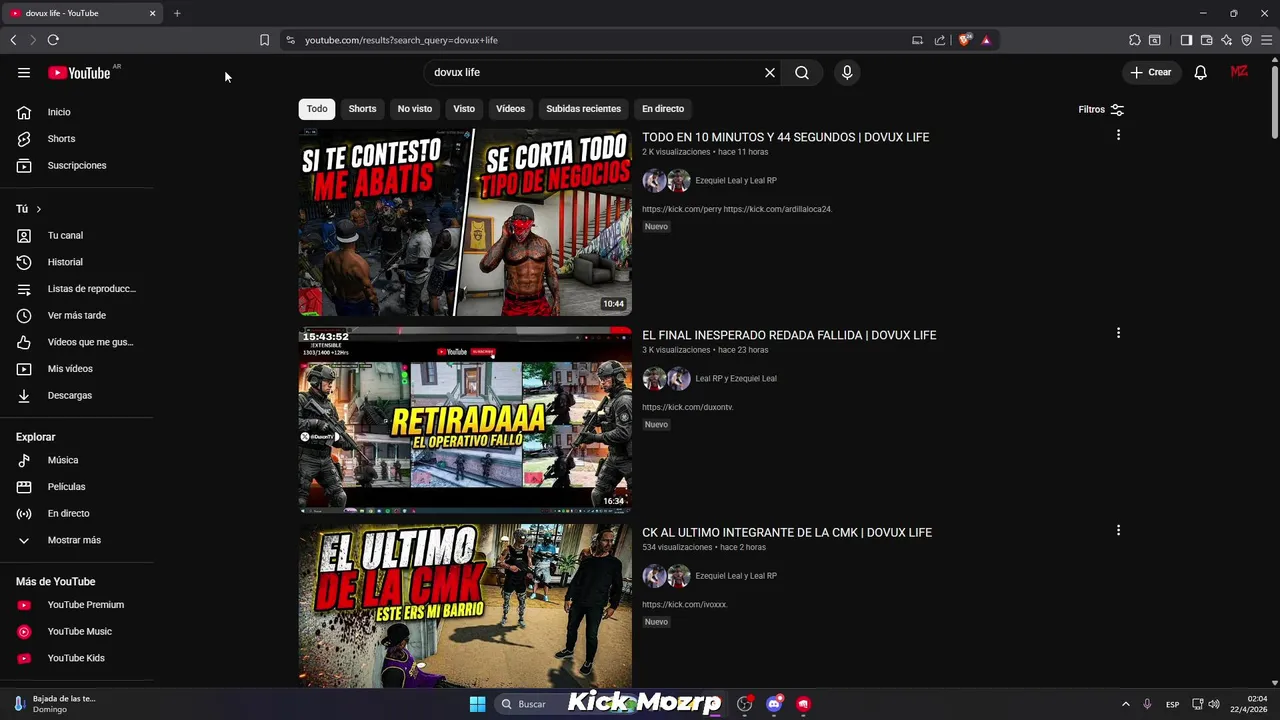Screen dimensions: 1280x720
Task: Go back to the previous page
Action: point(13,40)
